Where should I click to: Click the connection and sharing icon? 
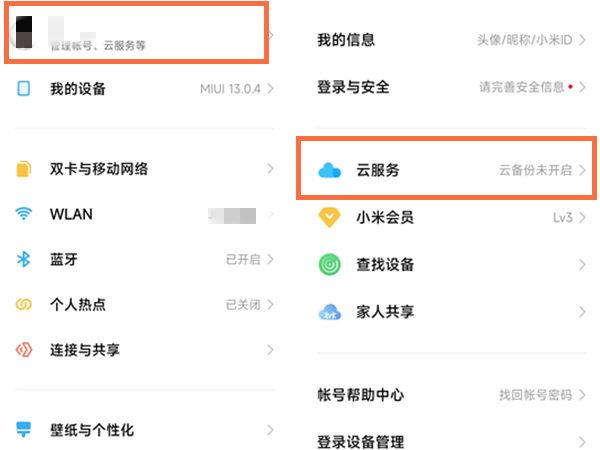25,350
